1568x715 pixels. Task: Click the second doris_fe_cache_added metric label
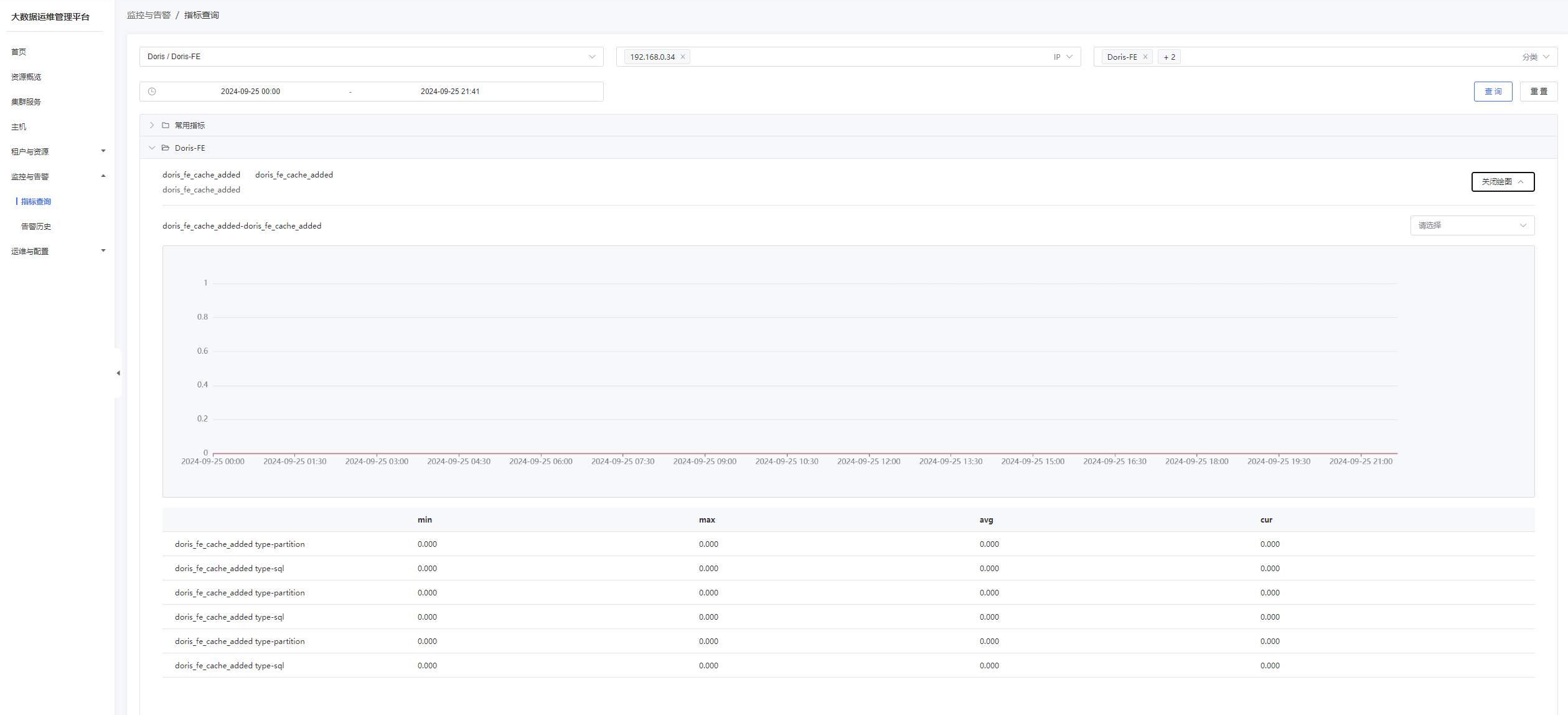pyautogui.click(x=294, y=175)
